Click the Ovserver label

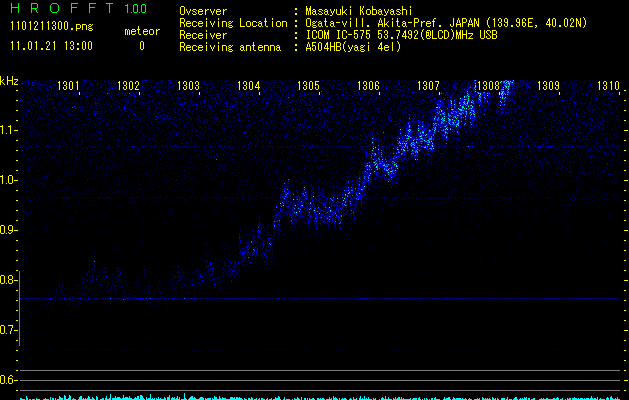pyautogui.click(x=203, y=11)
